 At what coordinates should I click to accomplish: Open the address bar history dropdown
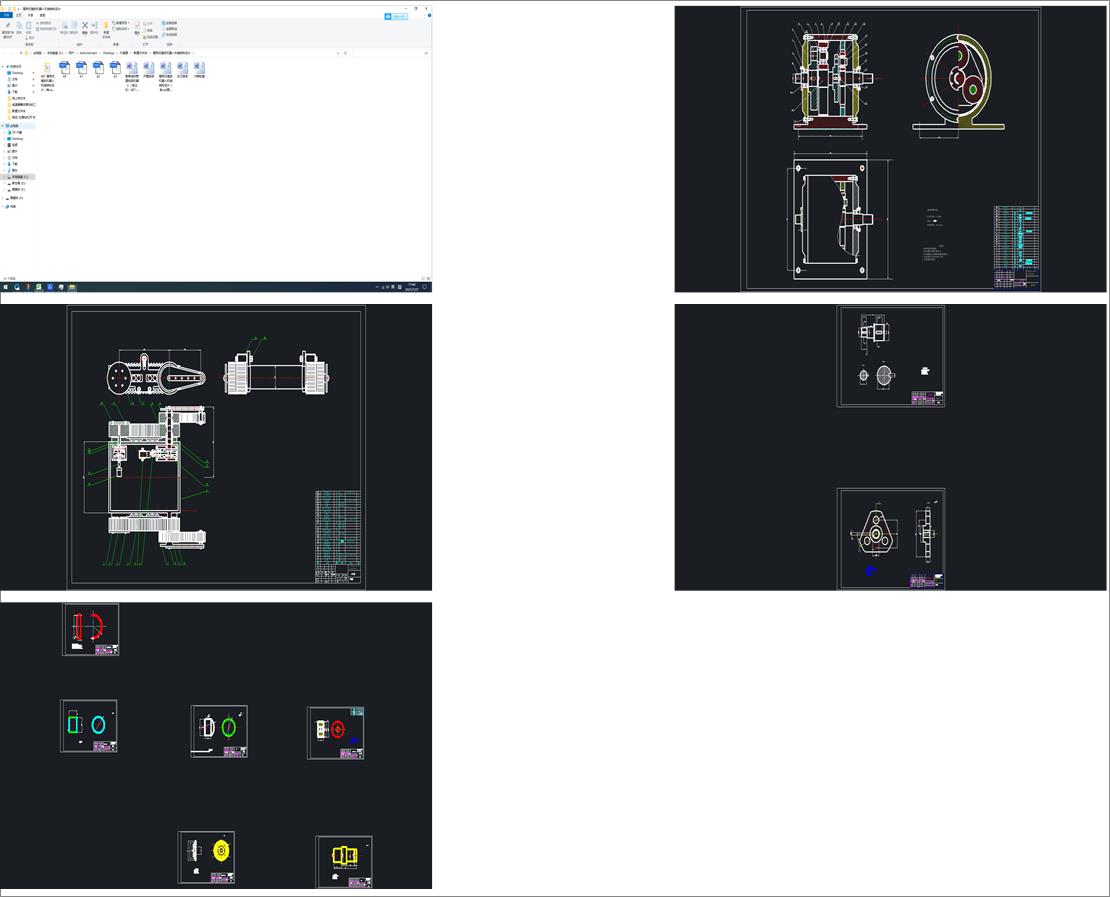click(338, 53)
